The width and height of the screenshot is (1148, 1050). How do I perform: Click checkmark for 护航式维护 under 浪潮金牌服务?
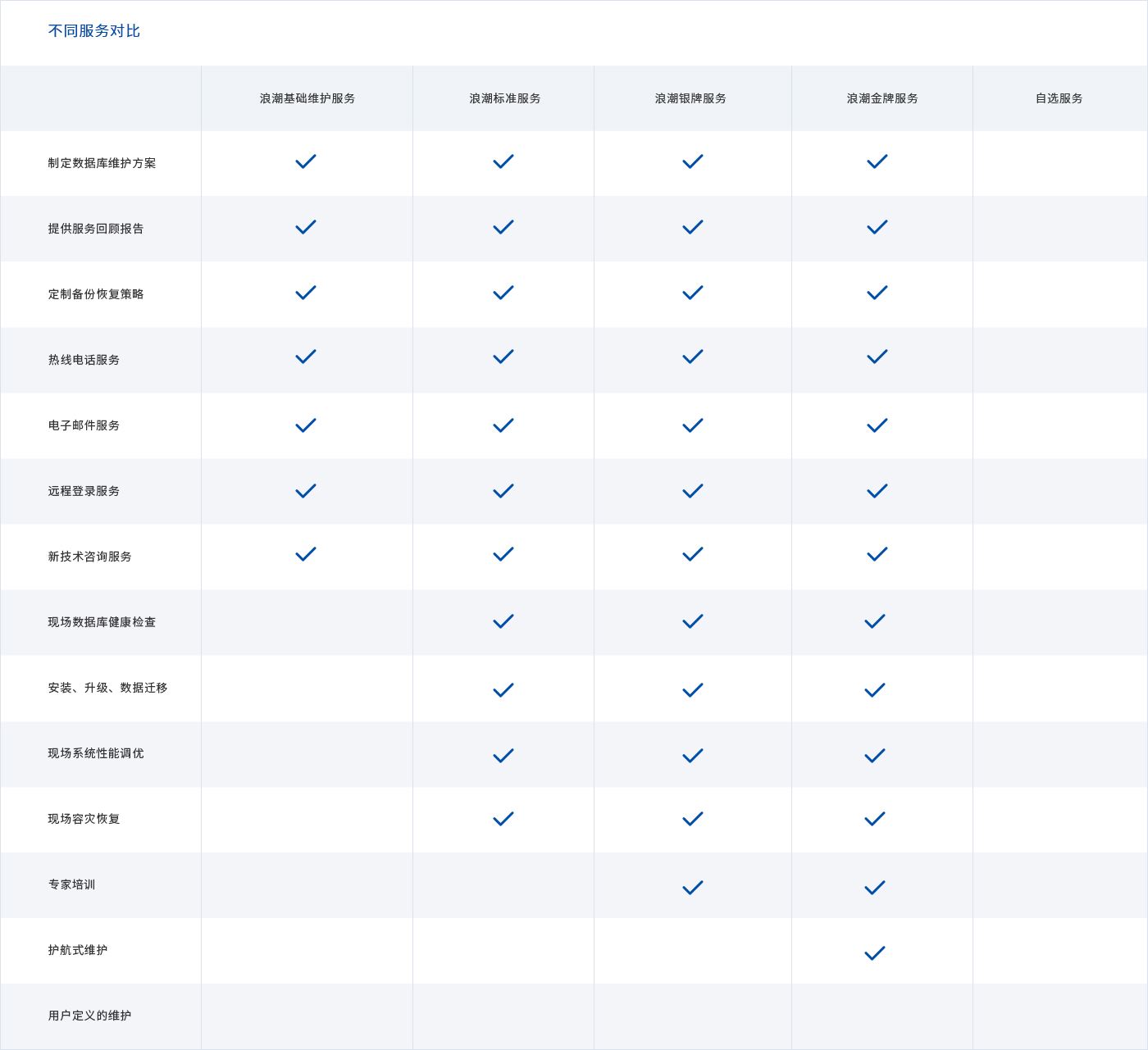(875, 953)
